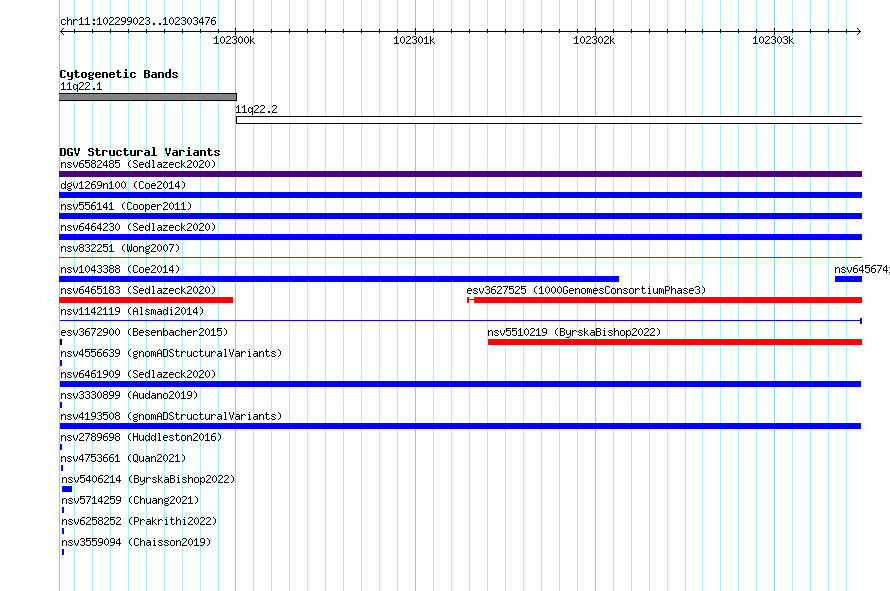Select the white 11q22.2 band bar

[x=549, y=120]
